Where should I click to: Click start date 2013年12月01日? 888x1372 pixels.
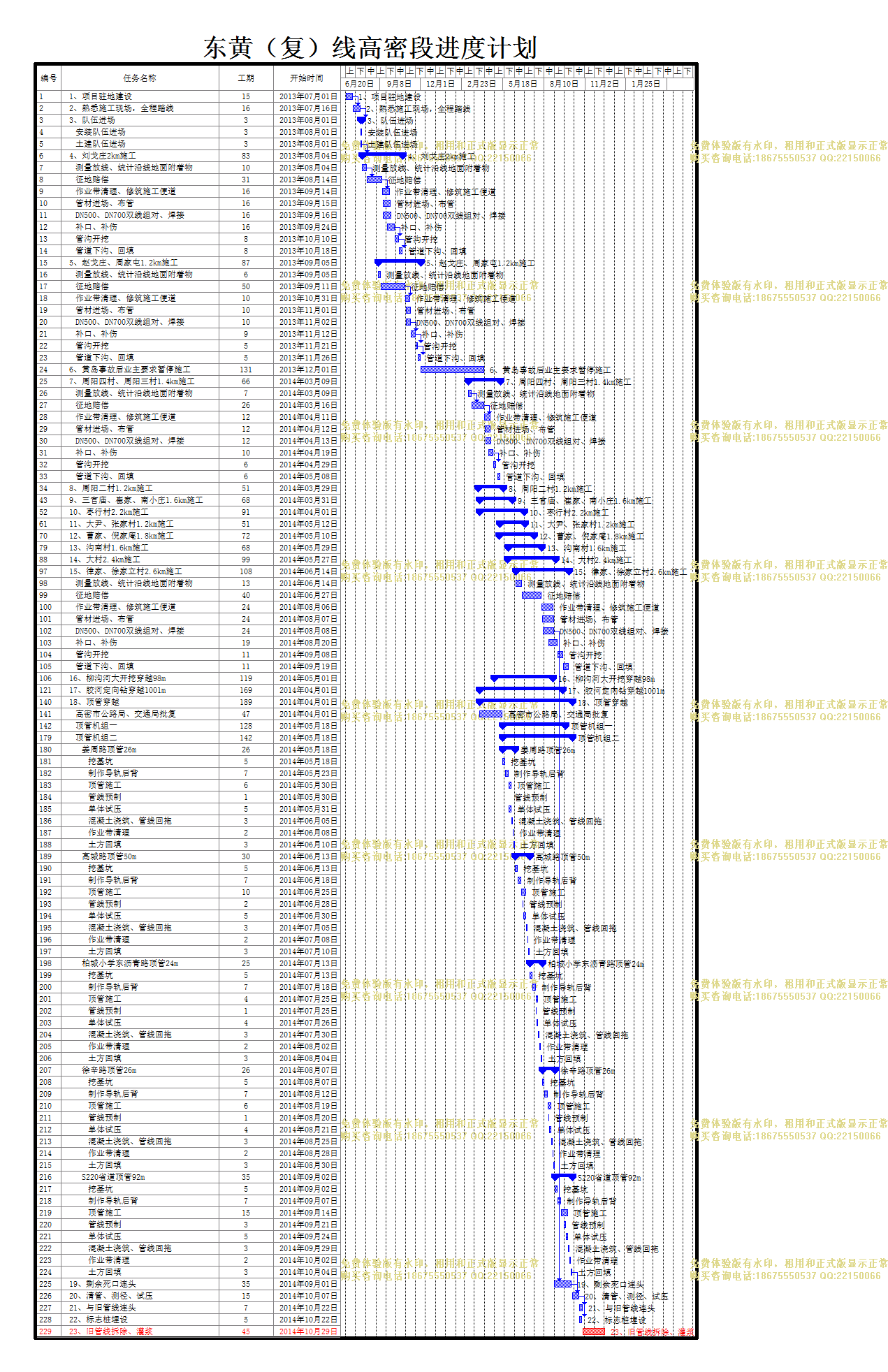[307, 370]
